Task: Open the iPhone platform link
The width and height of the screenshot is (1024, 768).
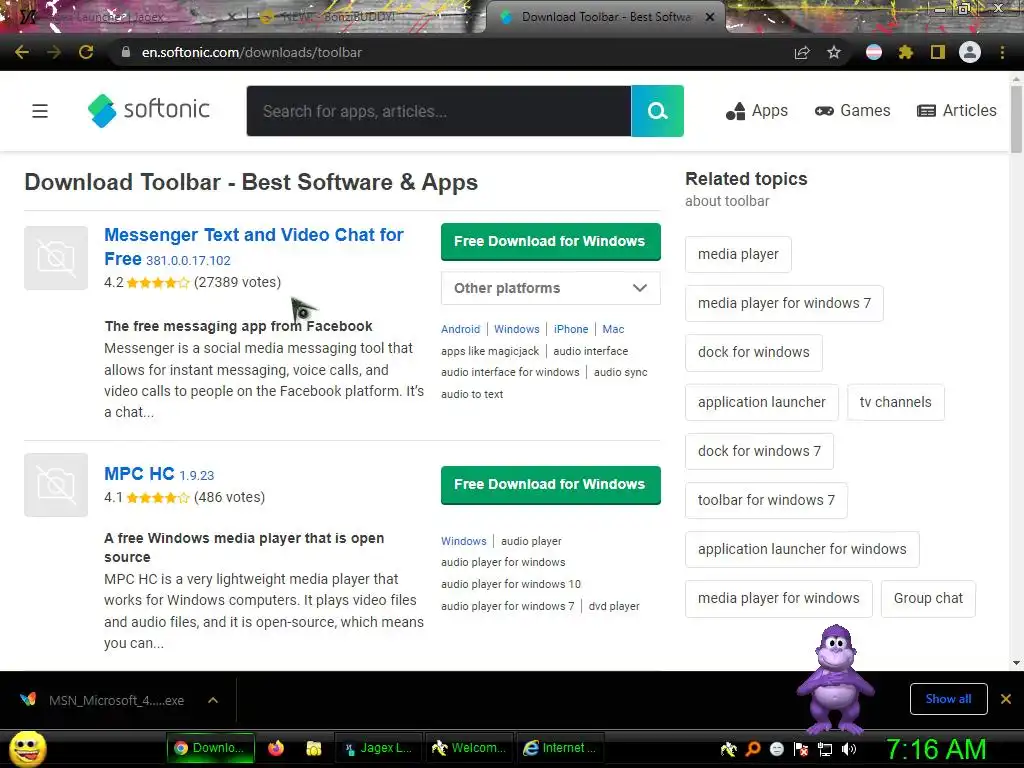Action: [571, 329]
